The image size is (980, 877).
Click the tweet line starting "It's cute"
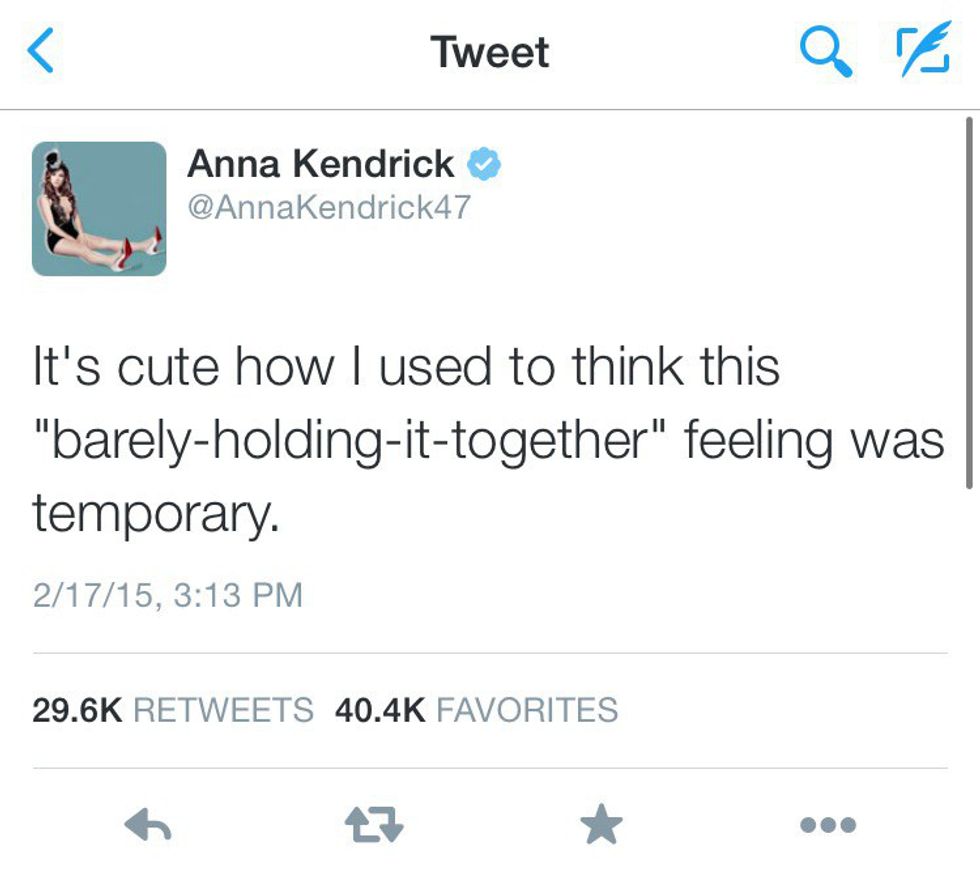coord(405,366)
